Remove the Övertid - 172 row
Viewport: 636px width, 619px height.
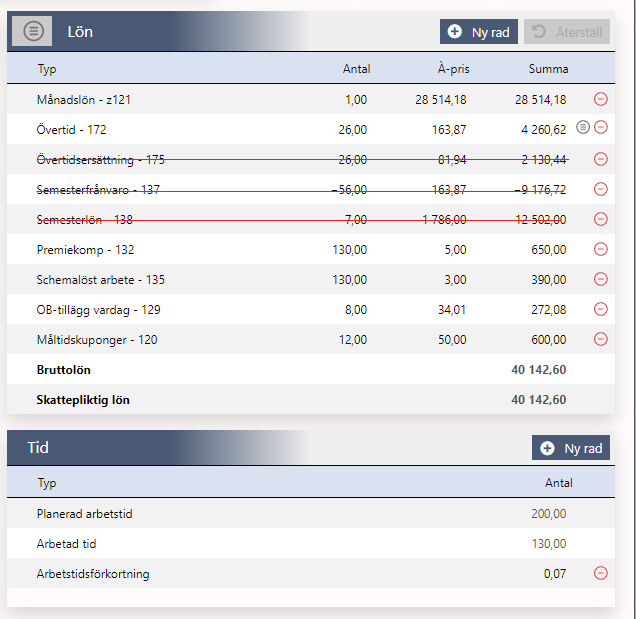click(x=601, y=127)
